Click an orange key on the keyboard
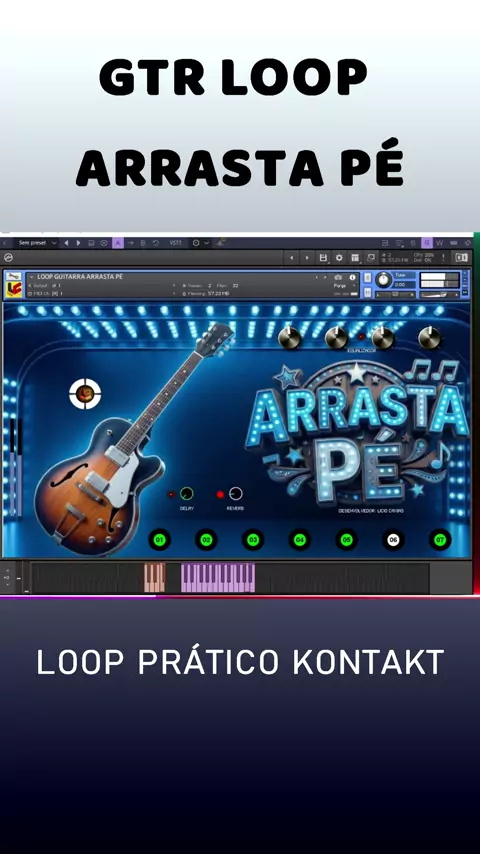 (155, 578)
